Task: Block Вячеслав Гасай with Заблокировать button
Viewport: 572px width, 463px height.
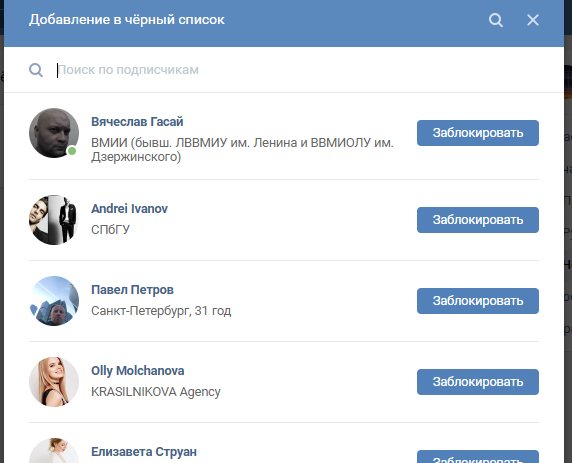Action: (478, 133)
